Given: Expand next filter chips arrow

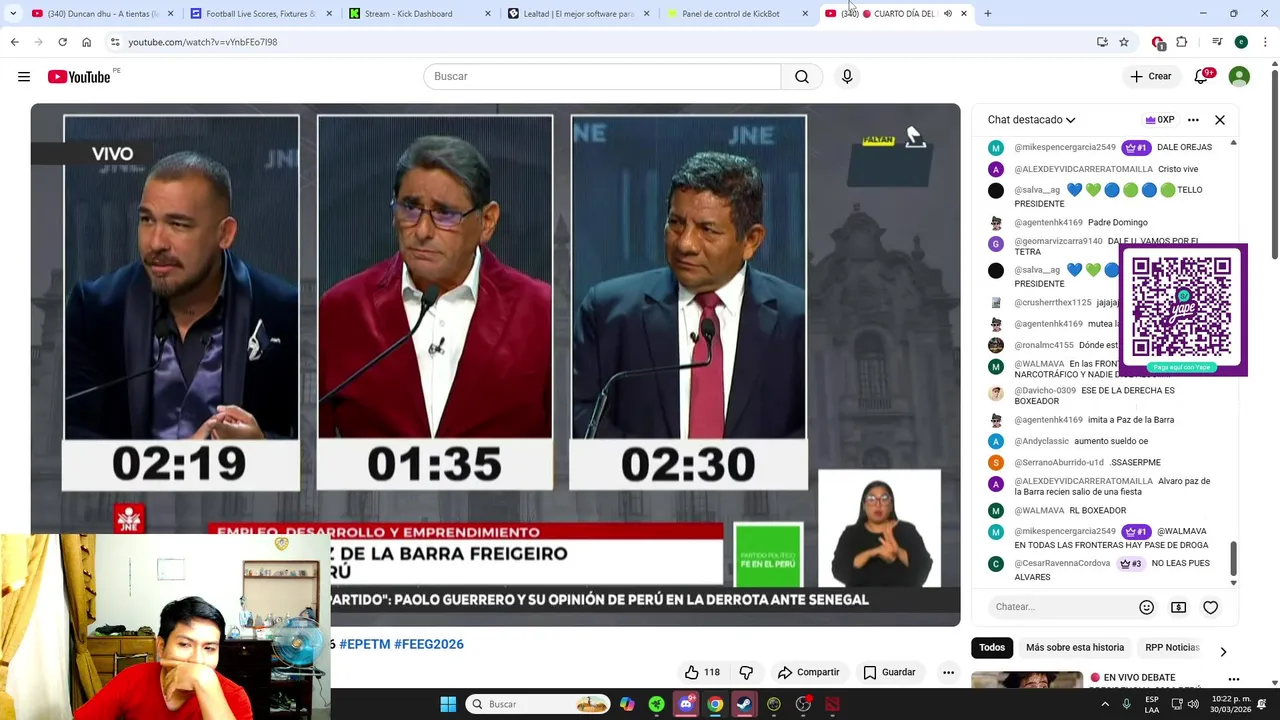Looking at the screenshot, I should pos(1223,651).
